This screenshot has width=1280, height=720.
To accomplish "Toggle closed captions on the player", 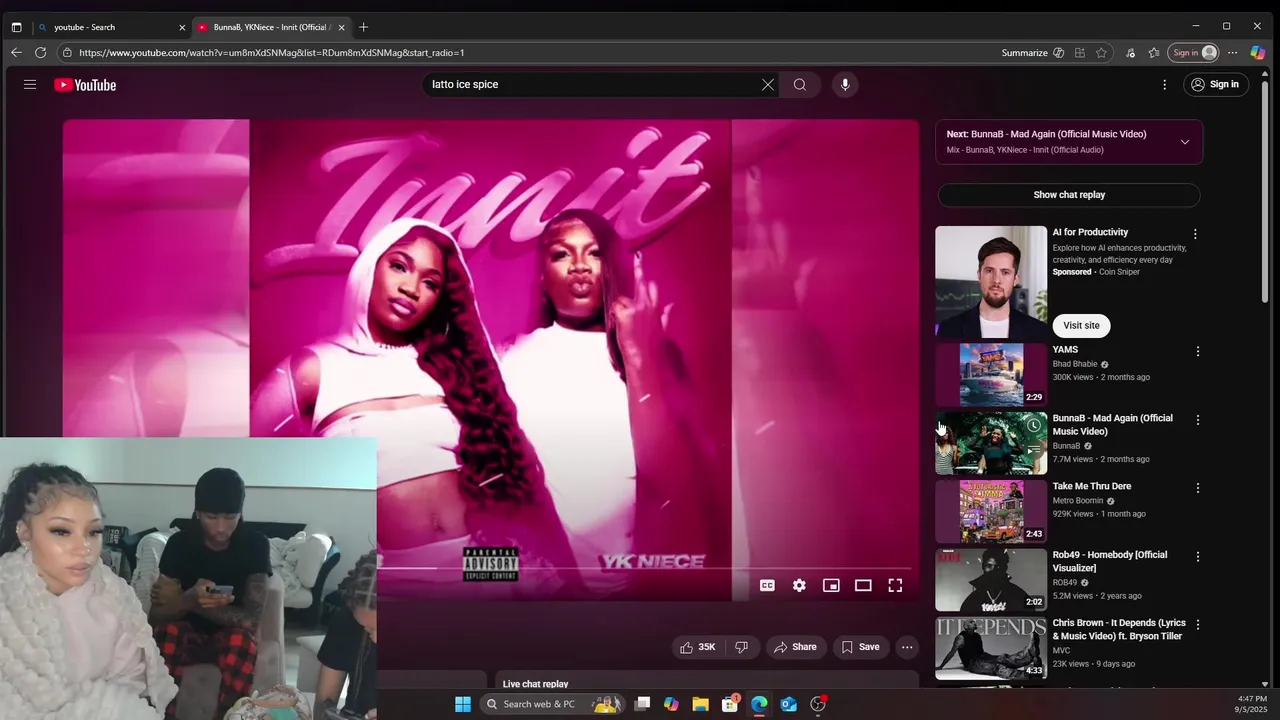I will coord(767,586).
